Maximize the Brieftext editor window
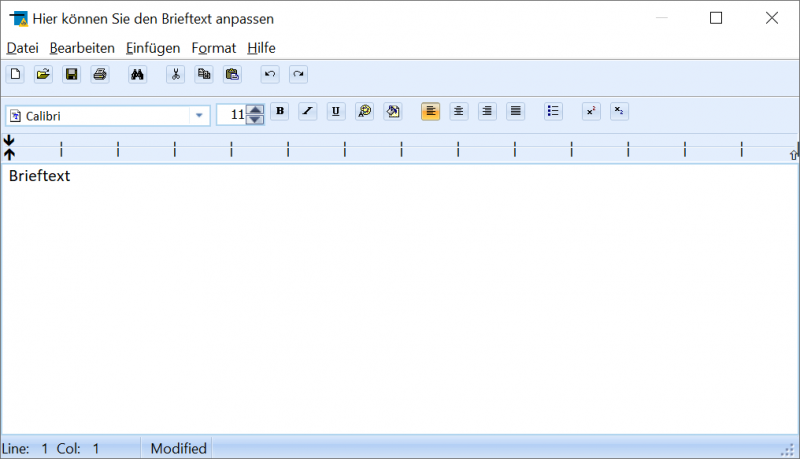The image size is (800, 459). [716, 18]
